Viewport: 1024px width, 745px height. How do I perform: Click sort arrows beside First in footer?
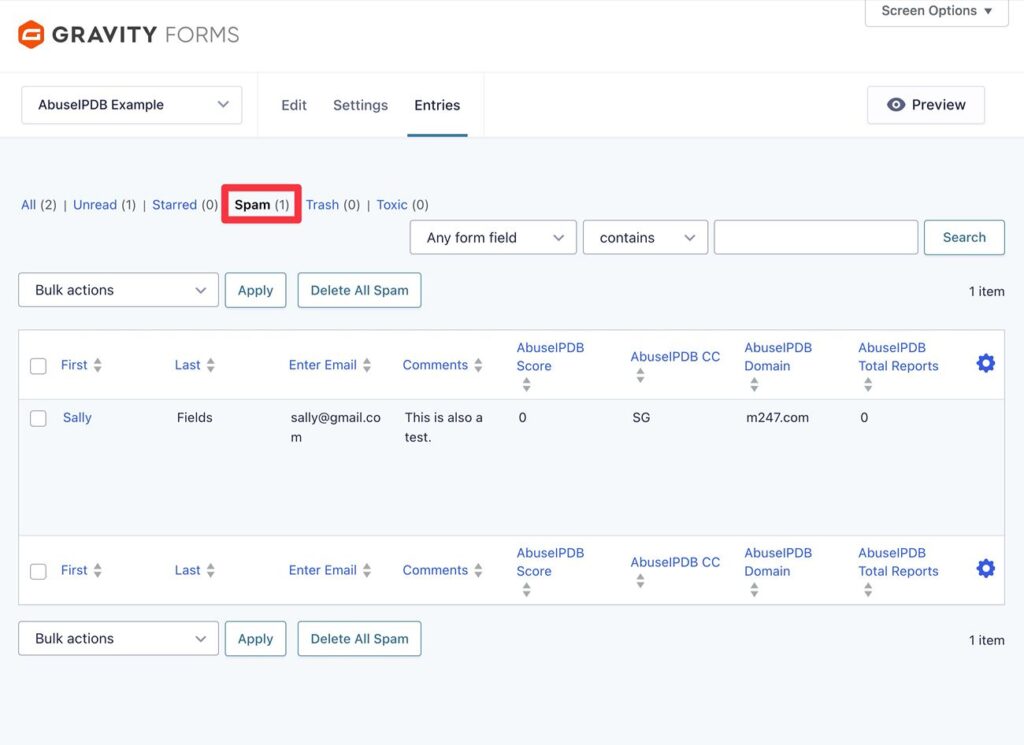pos(97,570)
